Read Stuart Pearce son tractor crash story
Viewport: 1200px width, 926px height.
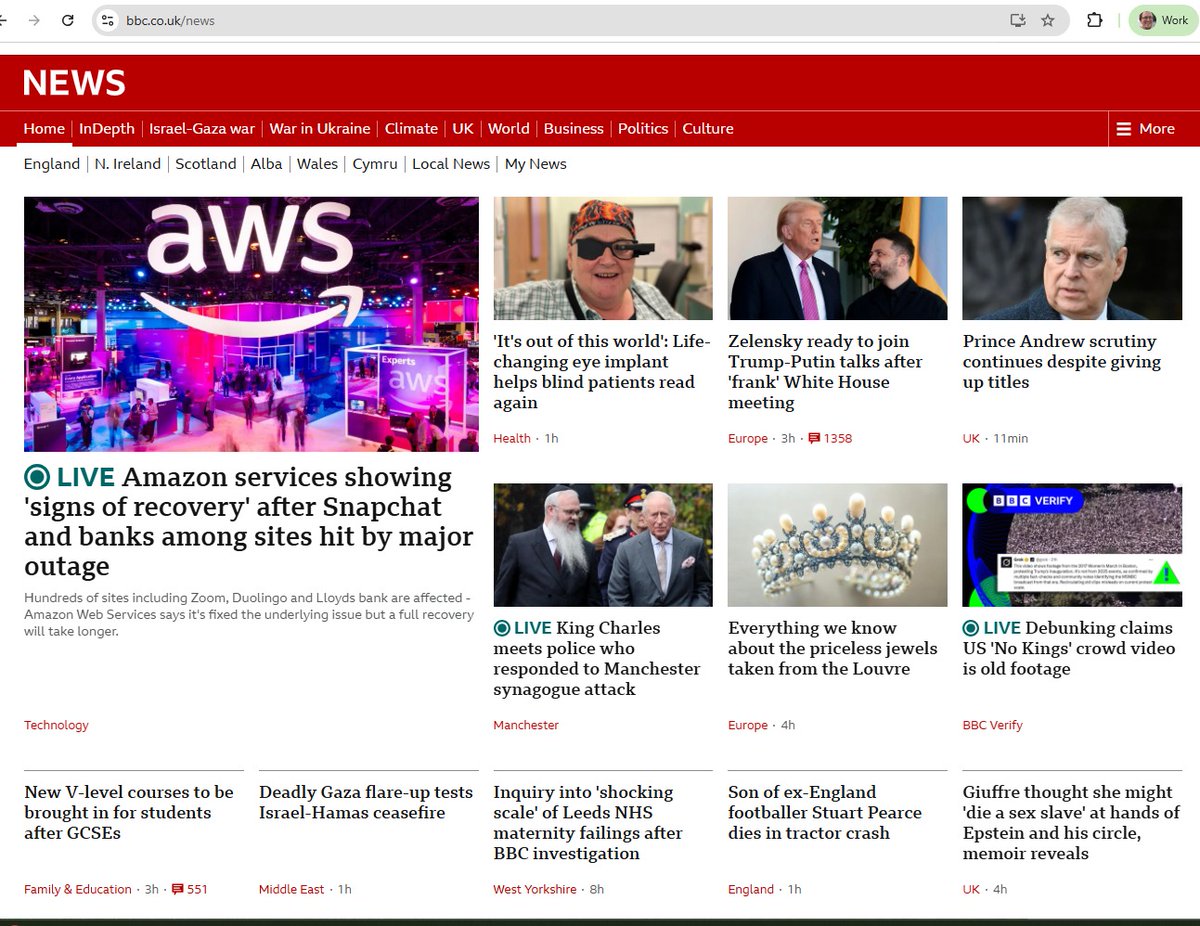[825, 812]
